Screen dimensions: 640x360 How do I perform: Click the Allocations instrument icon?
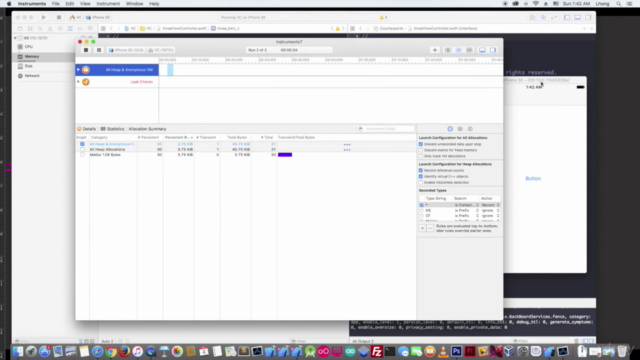click(x=86, y=70)
